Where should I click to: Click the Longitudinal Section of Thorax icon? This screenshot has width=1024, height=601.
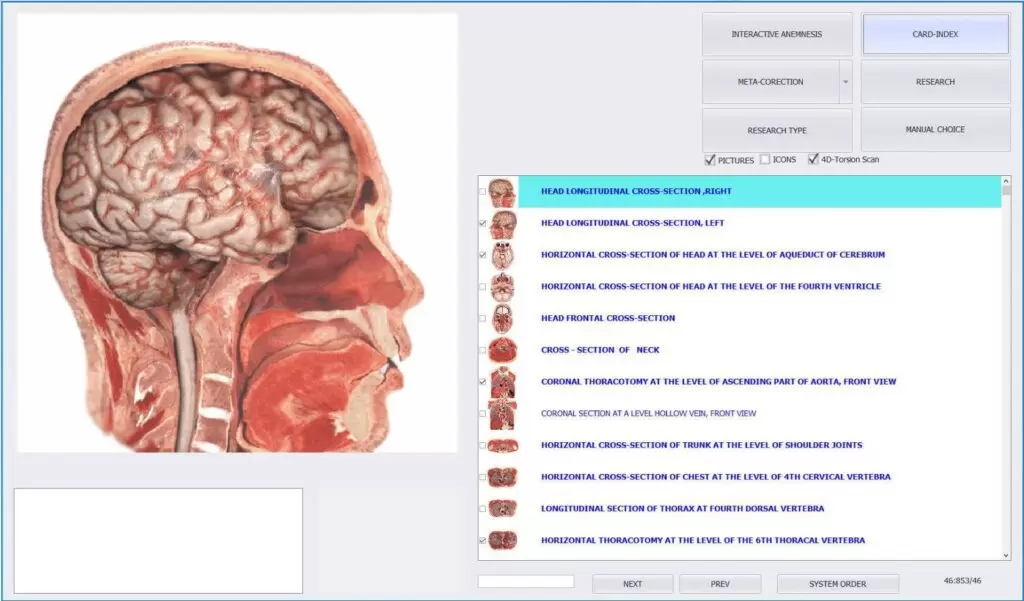point(502,508)
